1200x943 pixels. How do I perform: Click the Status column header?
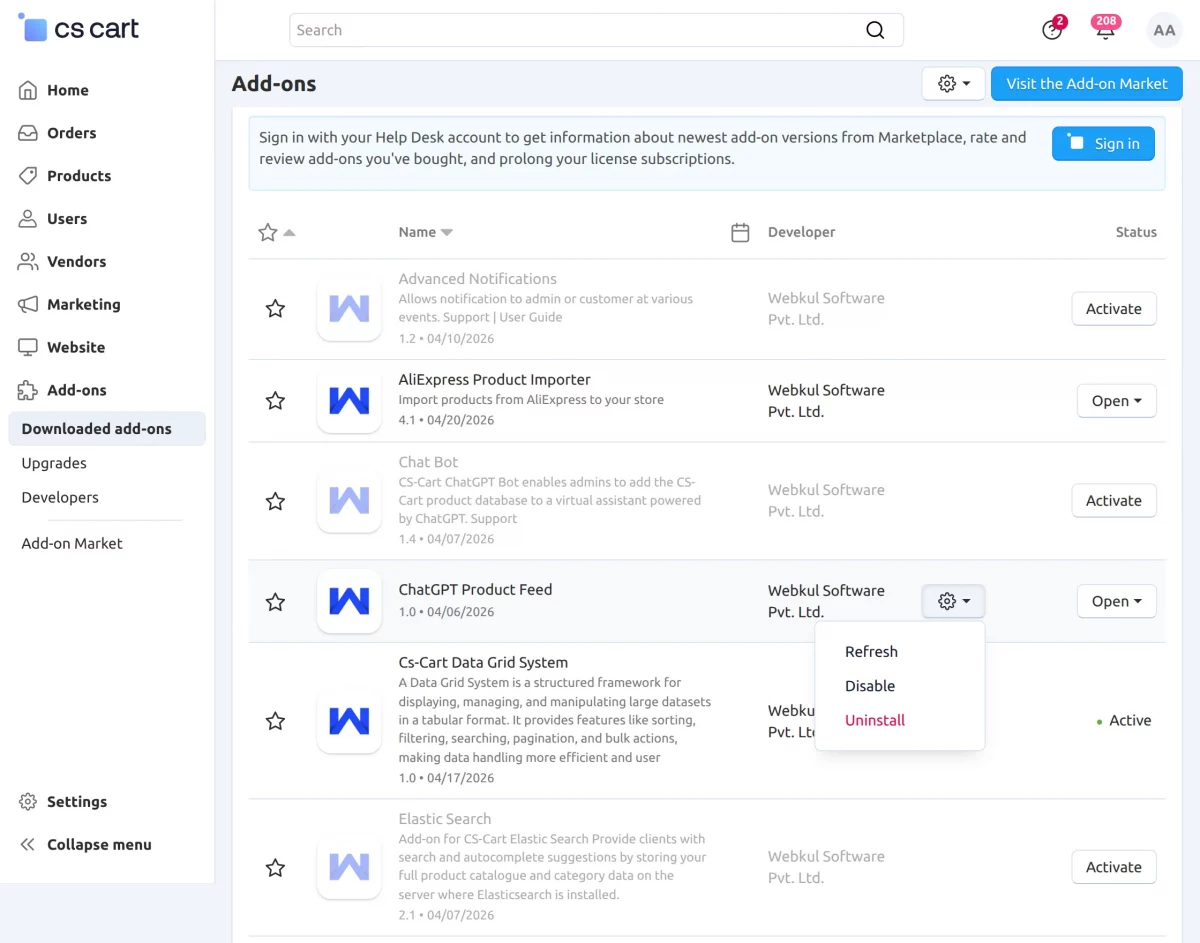coord(1136,232)
